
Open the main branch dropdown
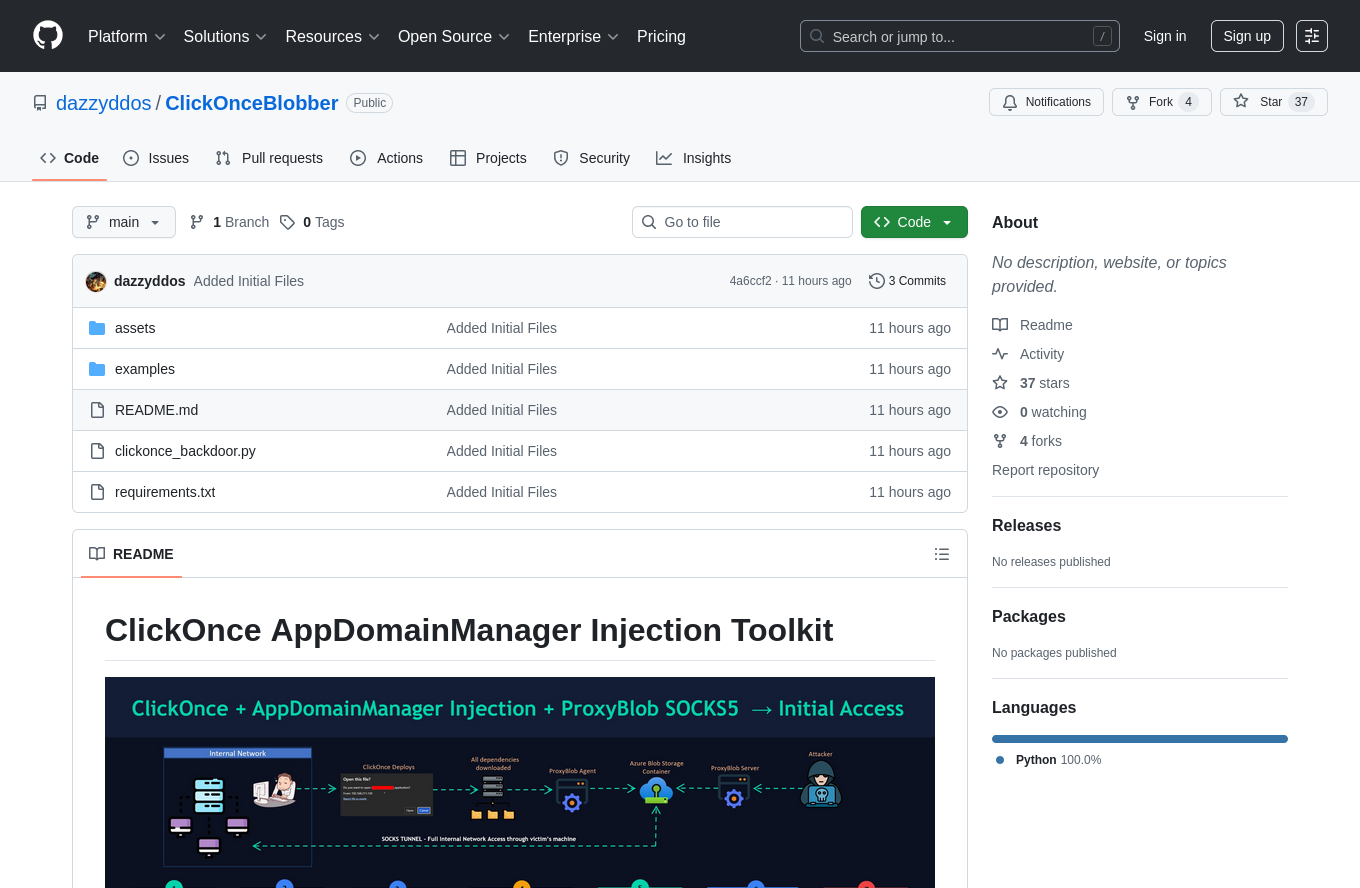[x=124, y=222]
